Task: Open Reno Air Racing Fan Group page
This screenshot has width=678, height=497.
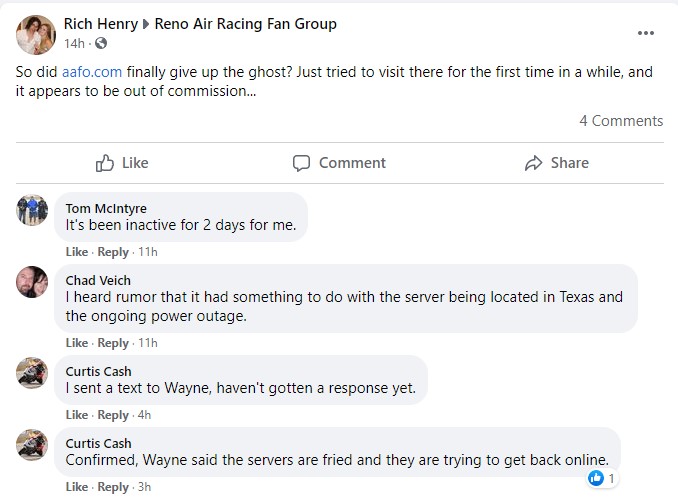Action: [245, 24]
